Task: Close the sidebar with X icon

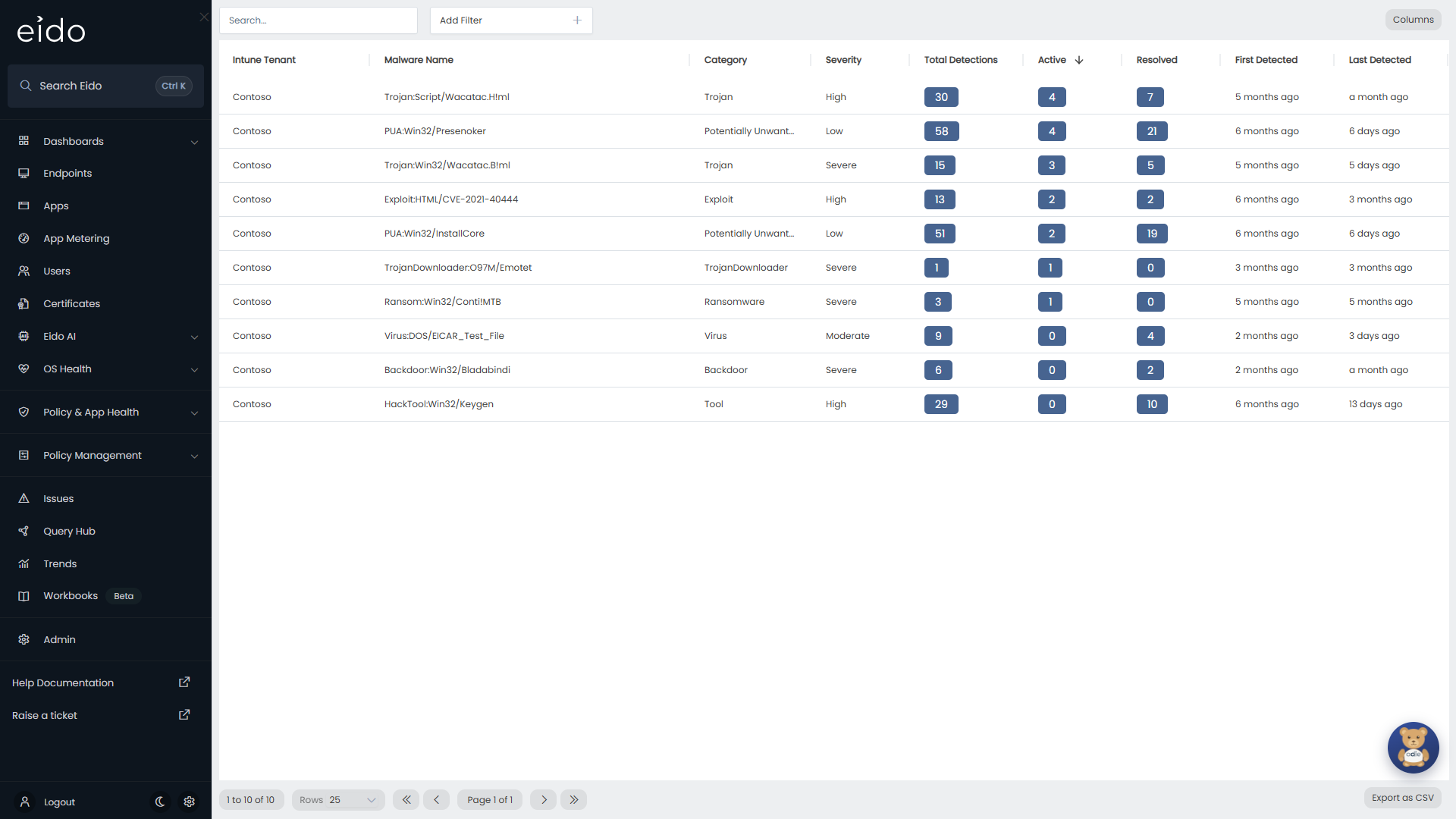Action: click(x=204, y=17)
